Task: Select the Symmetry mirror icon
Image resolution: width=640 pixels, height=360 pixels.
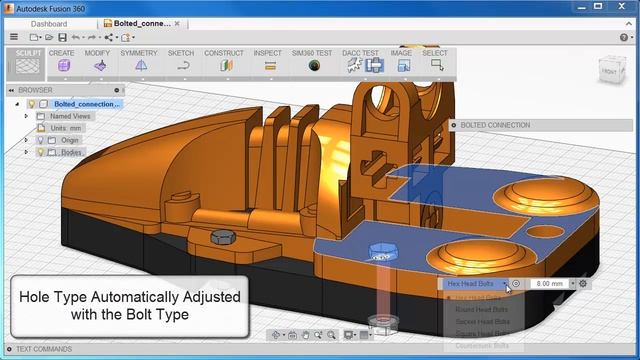Action: coord(141,65)
